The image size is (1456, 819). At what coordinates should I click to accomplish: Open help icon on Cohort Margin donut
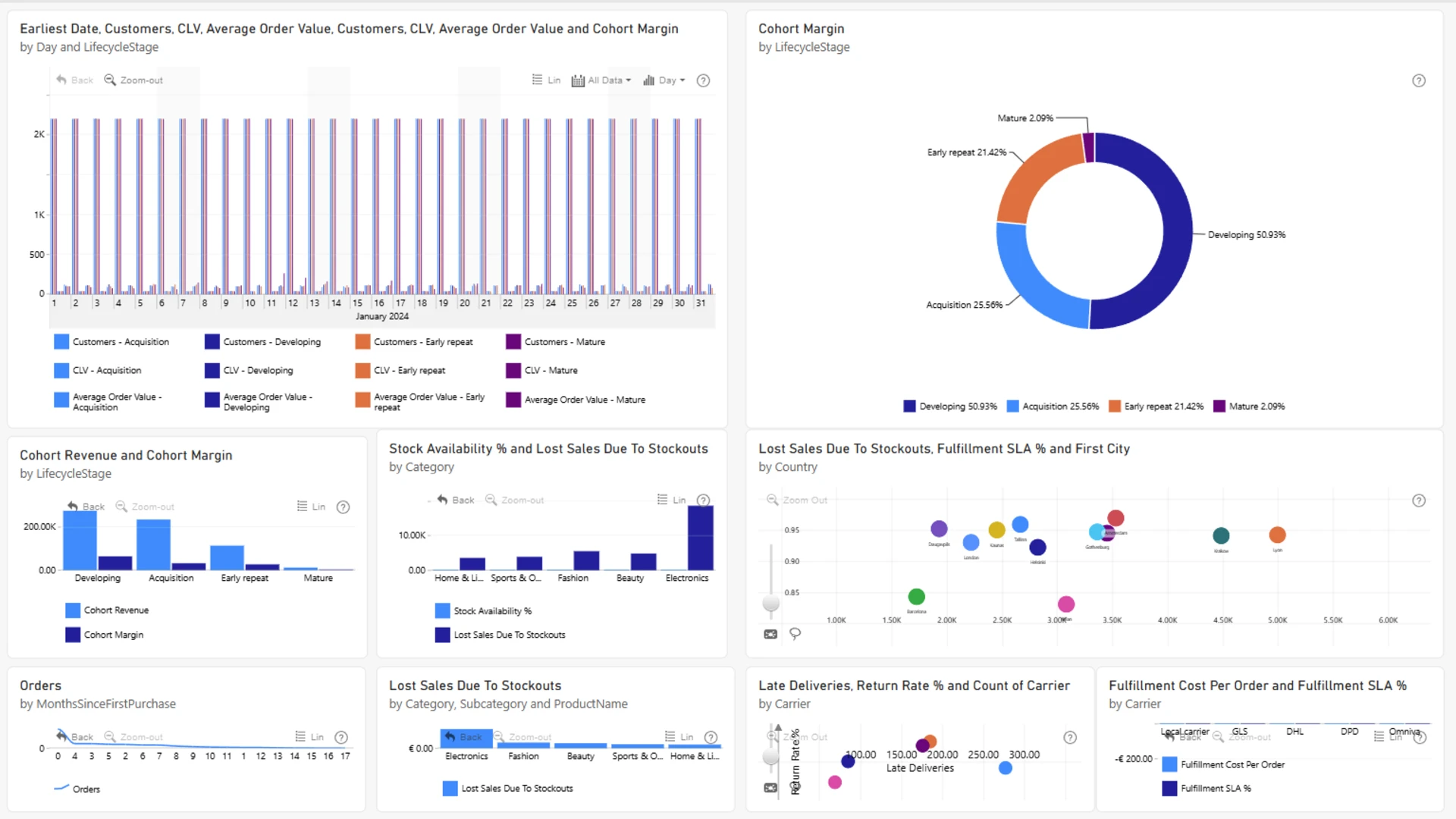pos(1419,80)
